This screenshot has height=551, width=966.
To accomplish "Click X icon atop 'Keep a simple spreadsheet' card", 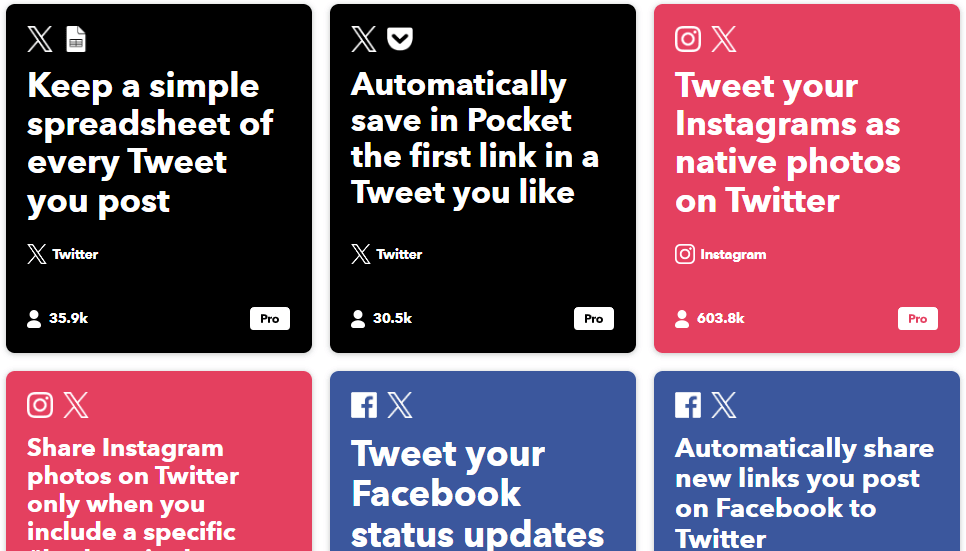I will tap(40, 39).
